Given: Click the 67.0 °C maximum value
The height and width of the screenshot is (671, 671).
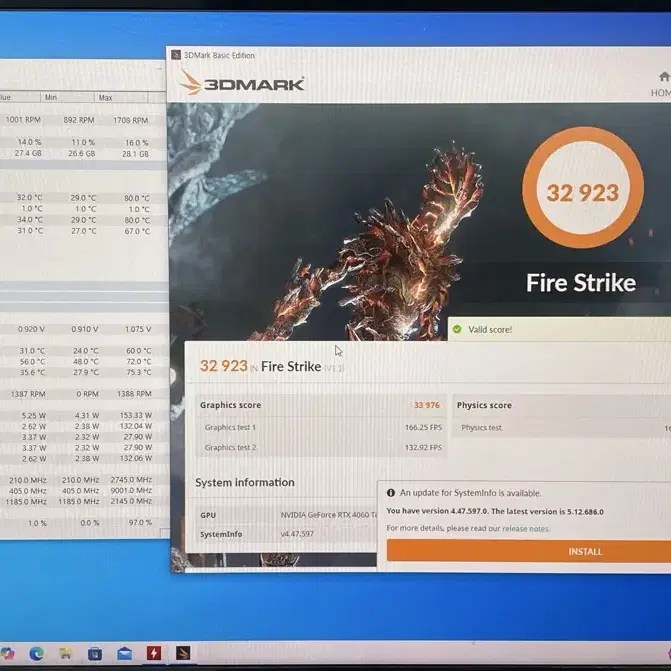Looking at the screenshot, I should pyautogui.click(x=137, y=231).
